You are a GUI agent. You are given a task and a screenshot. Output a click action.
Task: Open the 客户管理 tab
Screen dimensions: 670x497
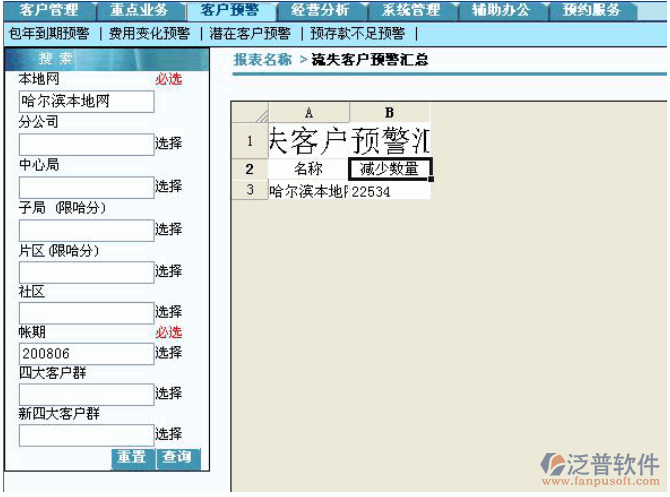48,10
